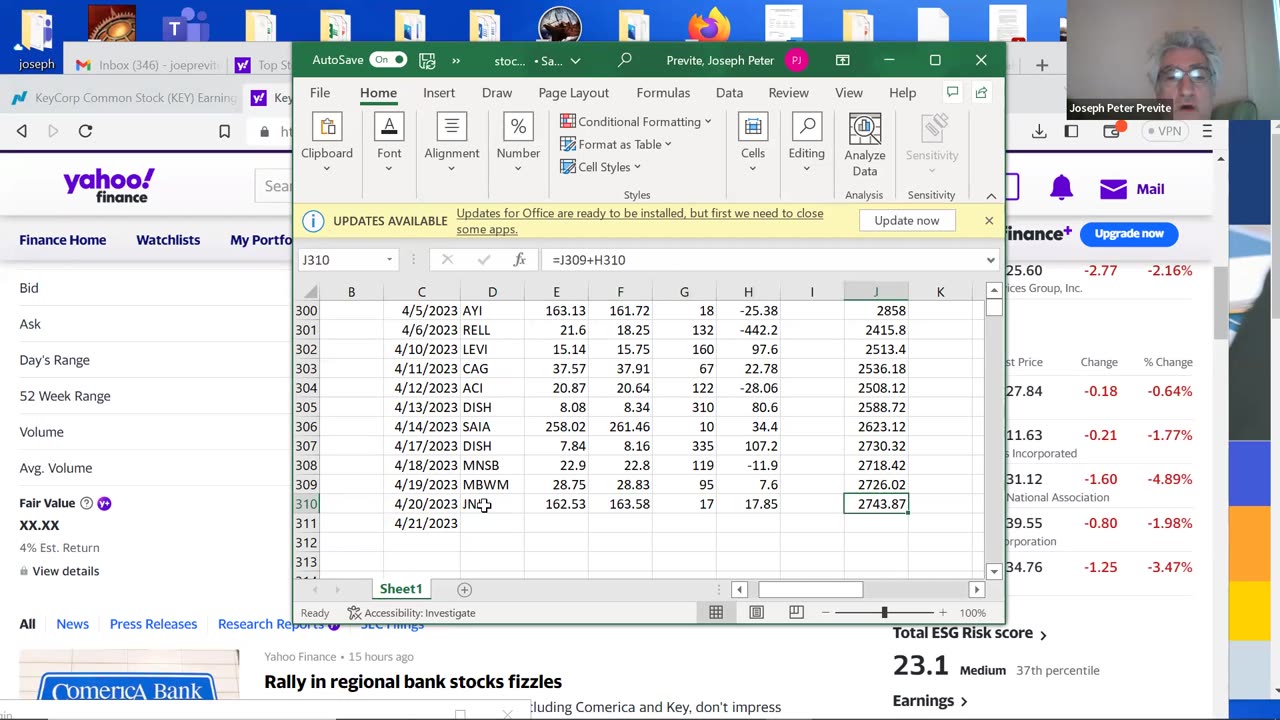Click the zoom out minus button
Screen dimensions: 1280x720
(x=825, y=612)
